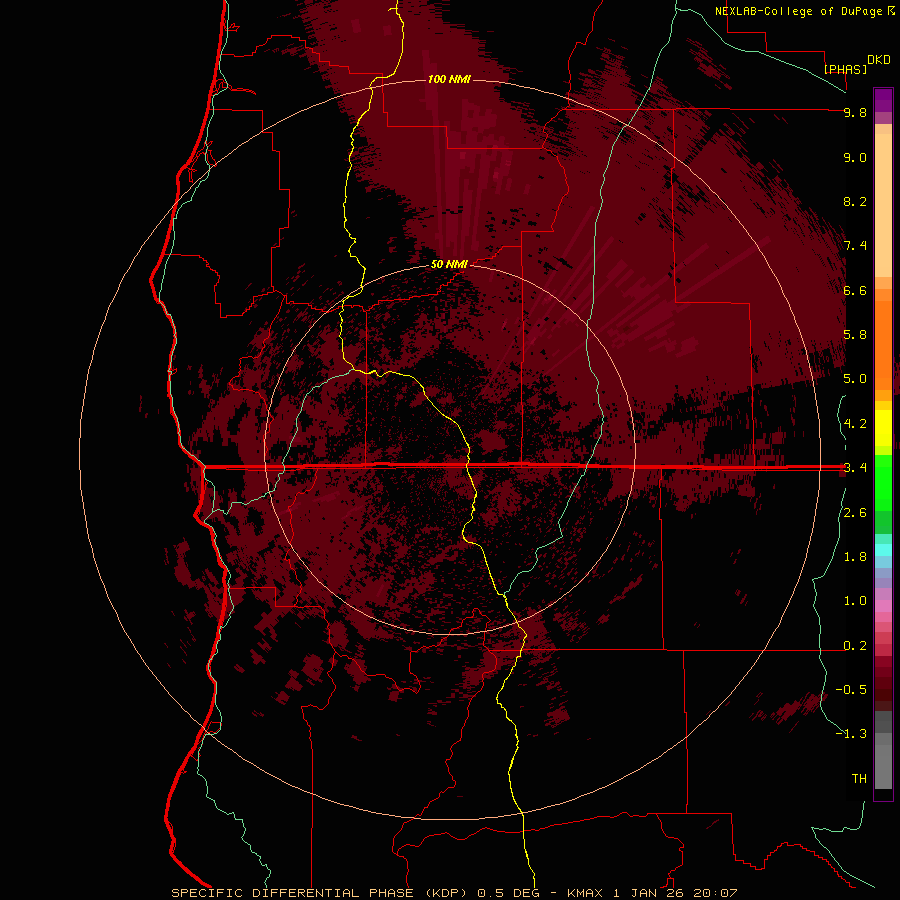Click the 100 NMI range ring label
The height and width of the screenshot is (900, 900).
pos(449,79)
